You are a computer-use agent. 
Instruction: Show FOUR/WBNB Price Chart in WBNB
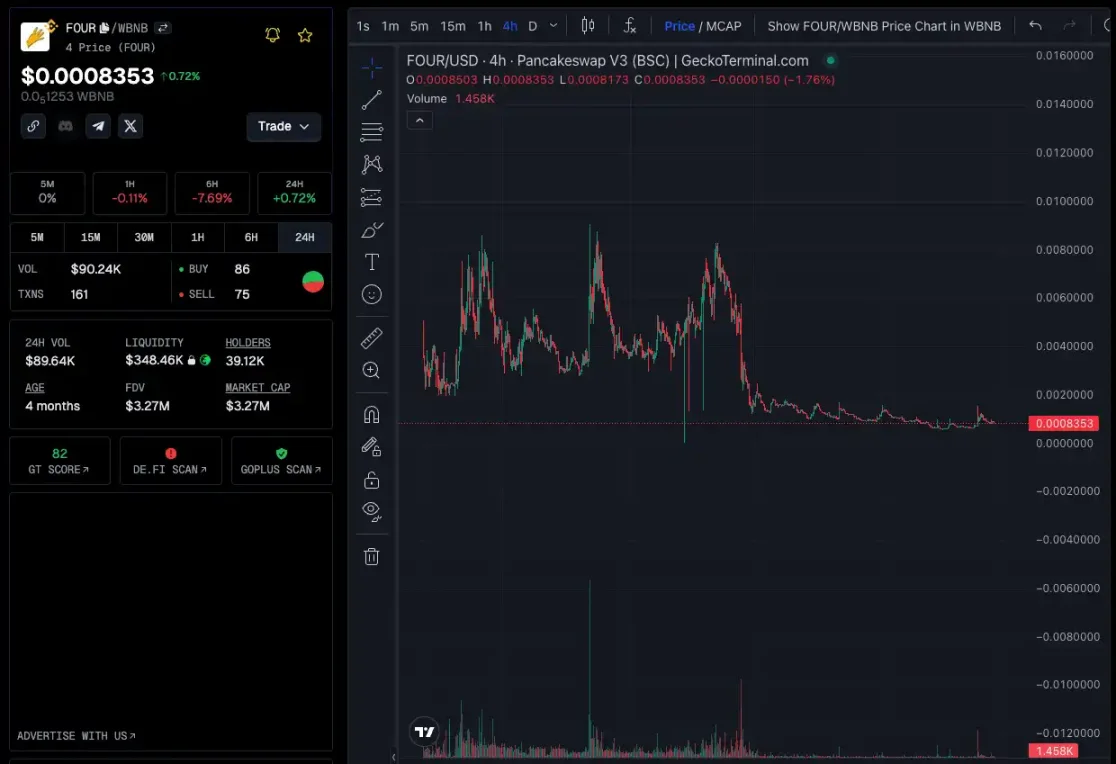point(884,25)
